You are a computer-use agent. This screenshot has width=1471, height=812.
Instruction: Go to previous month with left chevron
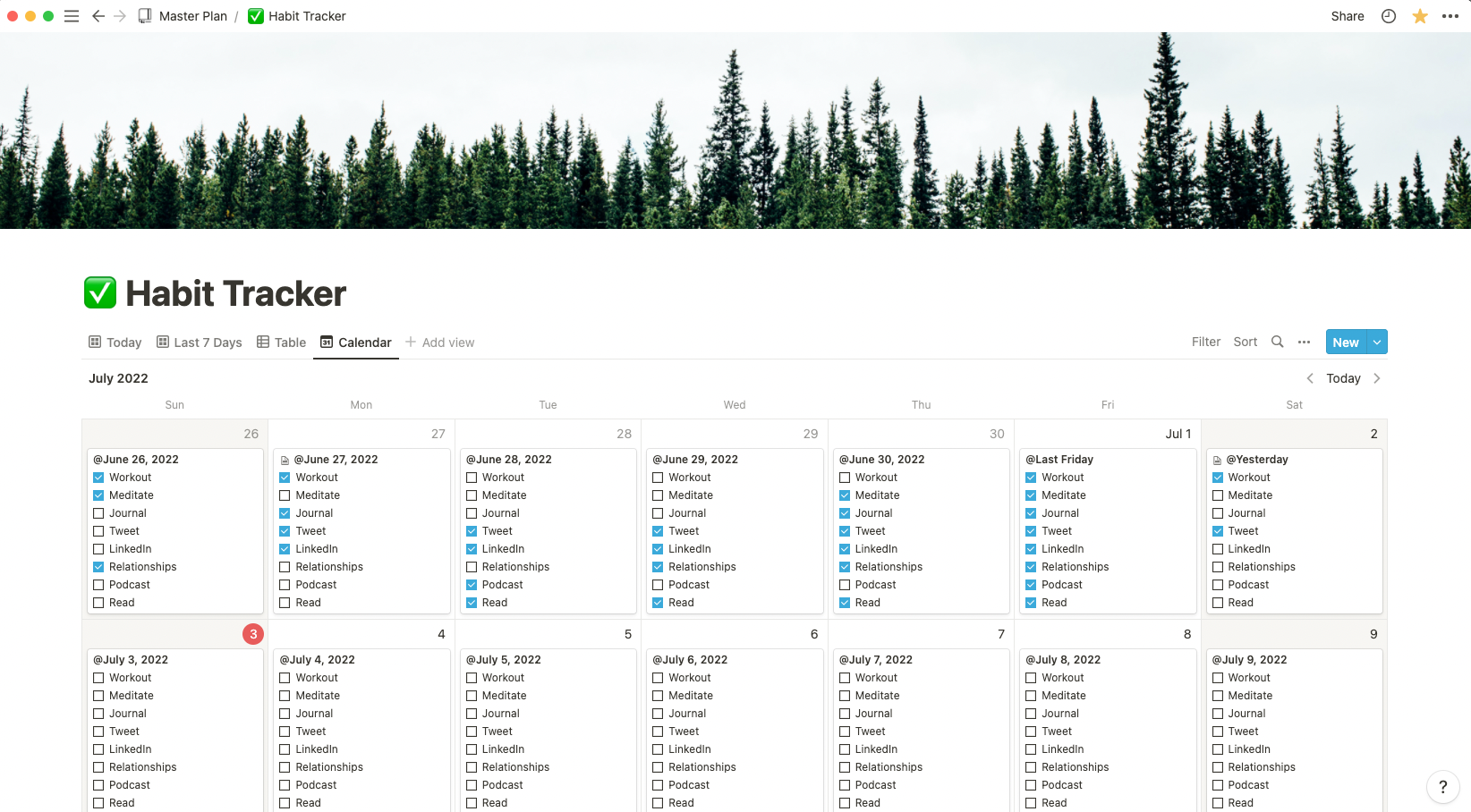(x=1310, y=378)
